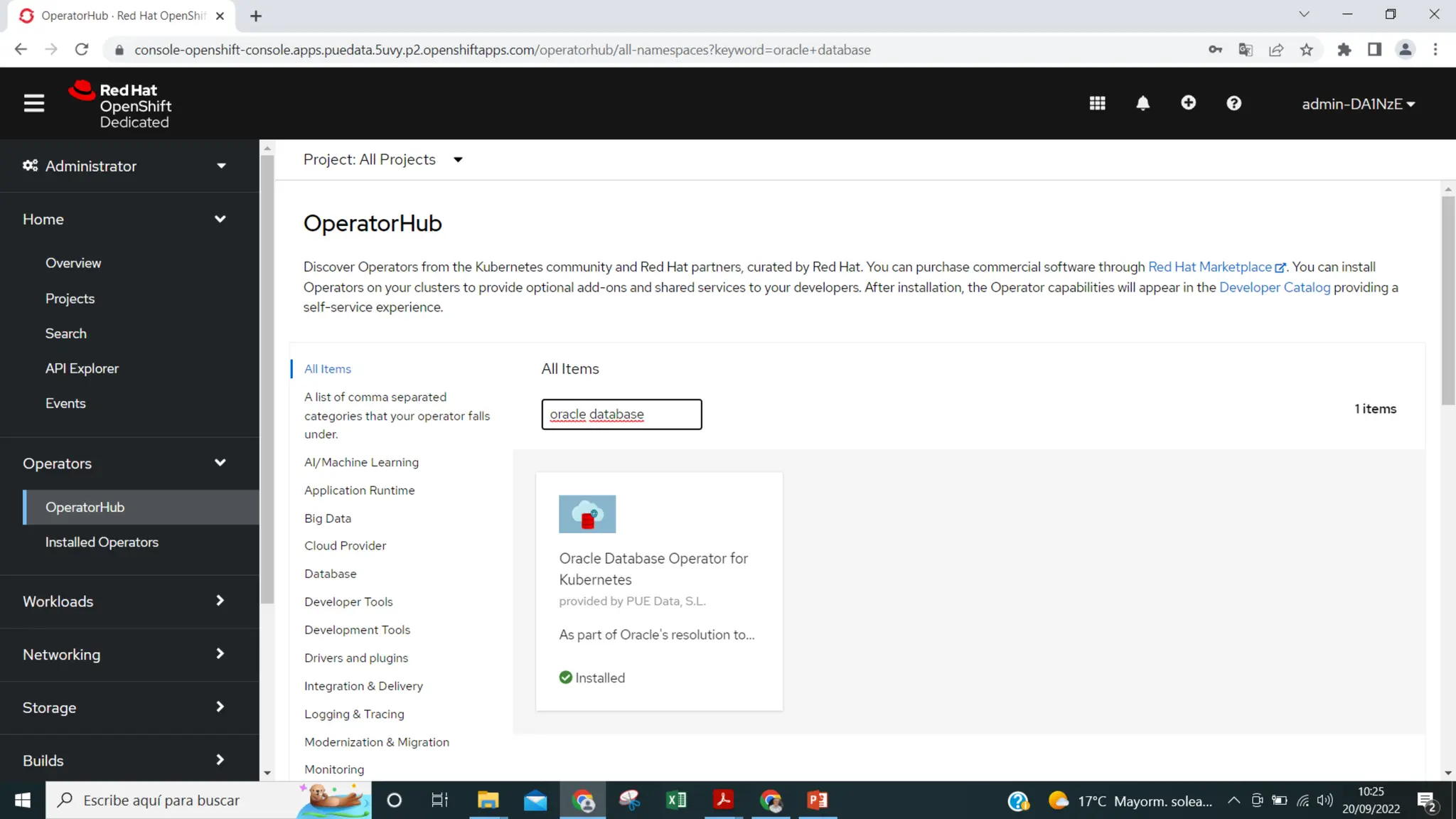Open the Administrator perspective dropdown
1456x819 pixels.
click(x=125, y=166)
